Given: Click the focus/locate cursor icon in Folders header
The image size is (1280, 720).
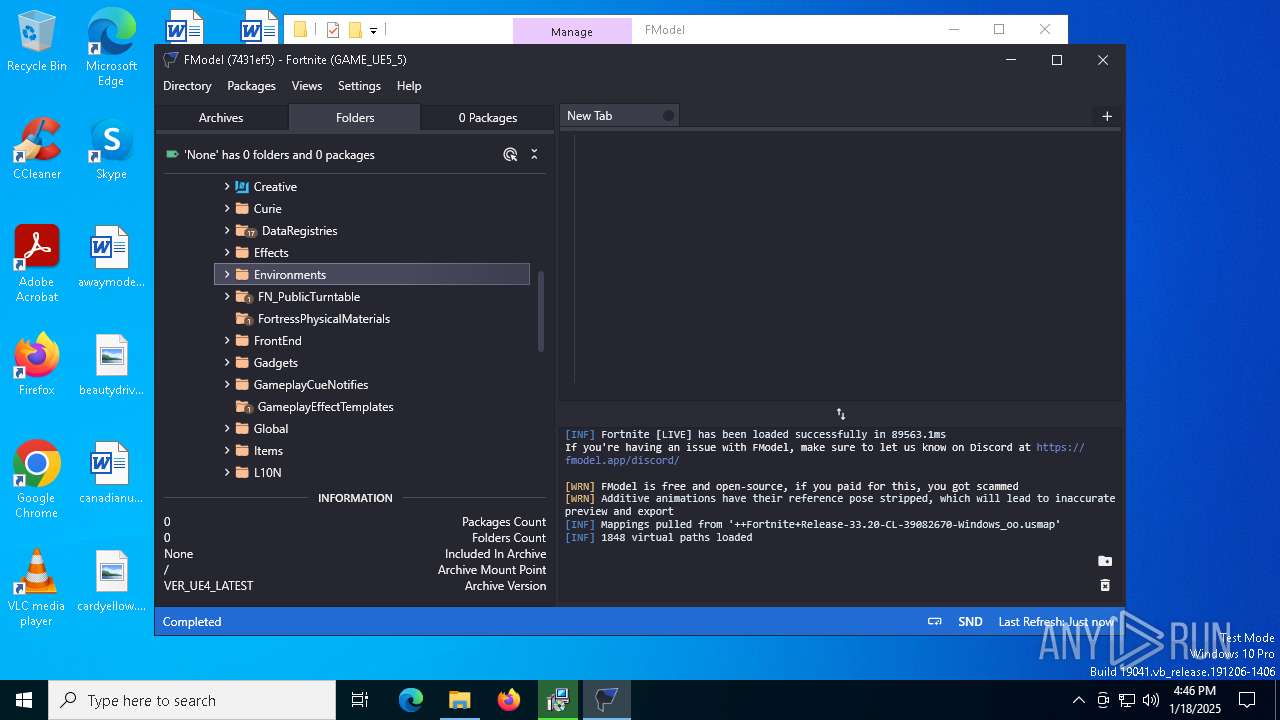Looking at the screenshot, I should pyautogui.click(x=510, y=154).
